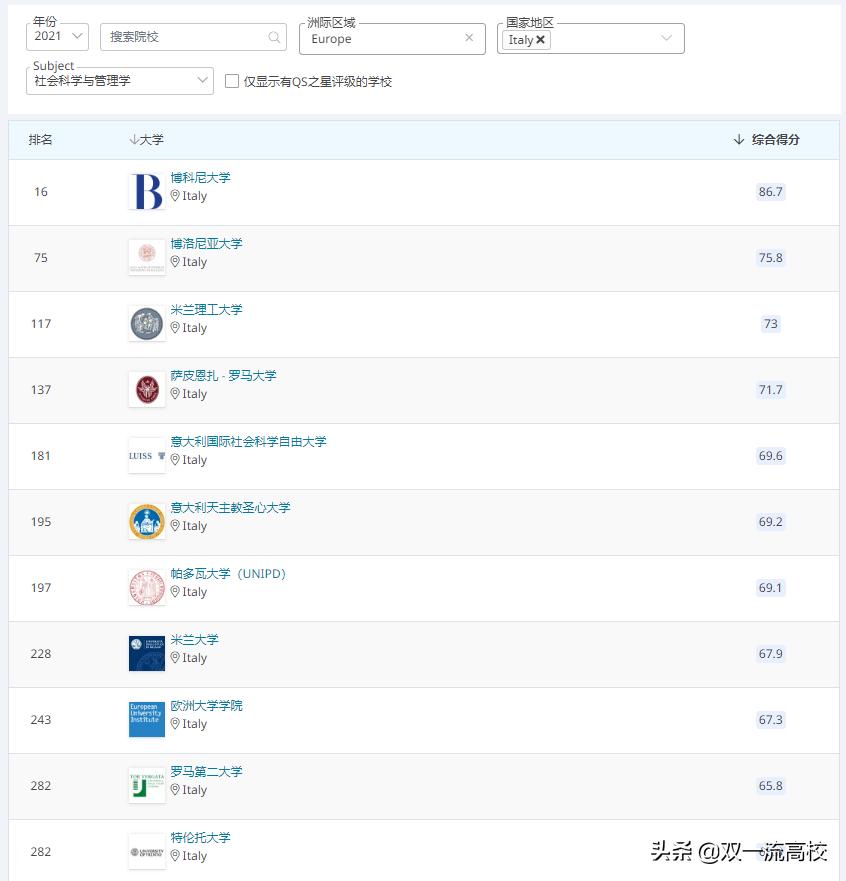Click the European University Institute blue logo
846x881 pixels.
(x=146, y=719)
